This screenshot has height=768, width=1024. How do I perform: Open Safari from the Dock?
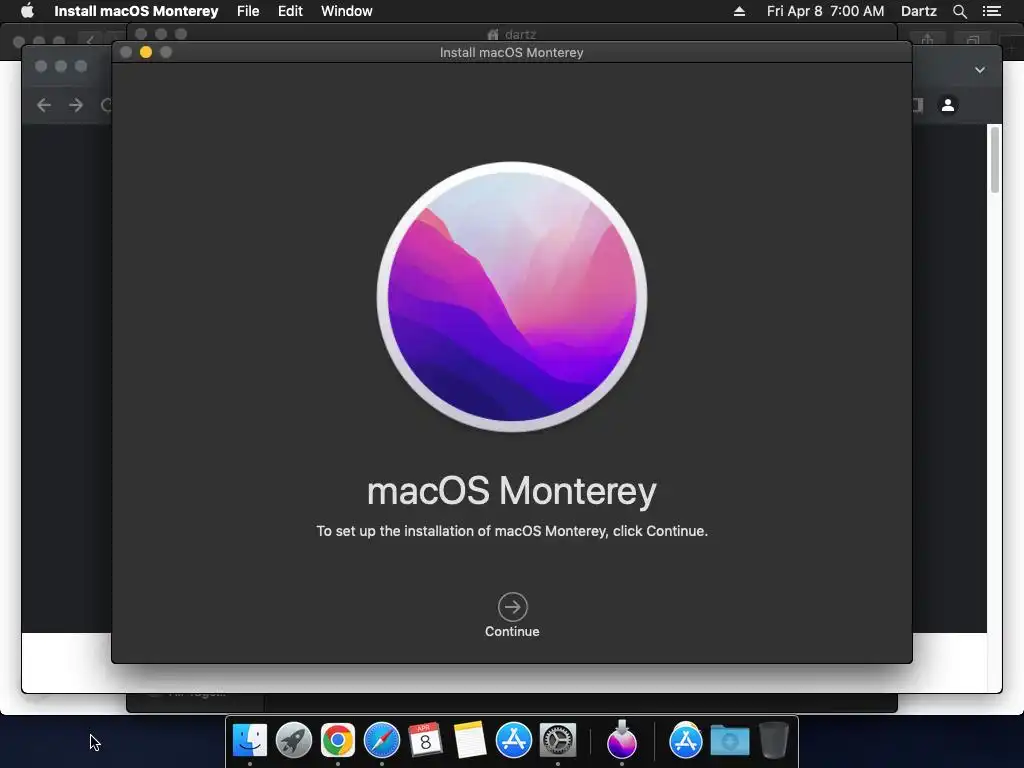tap(381, 740)
